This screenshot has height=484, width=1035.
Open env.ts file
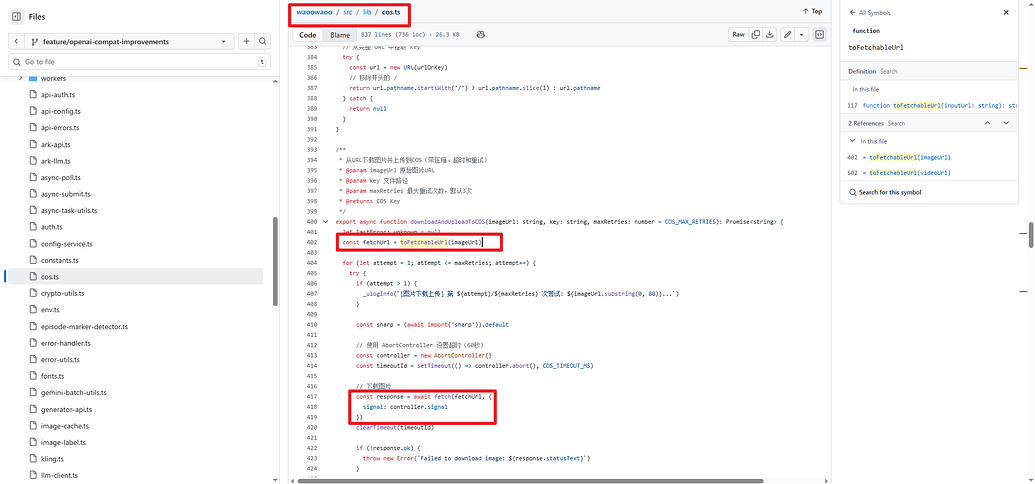(x=50, y=310)
